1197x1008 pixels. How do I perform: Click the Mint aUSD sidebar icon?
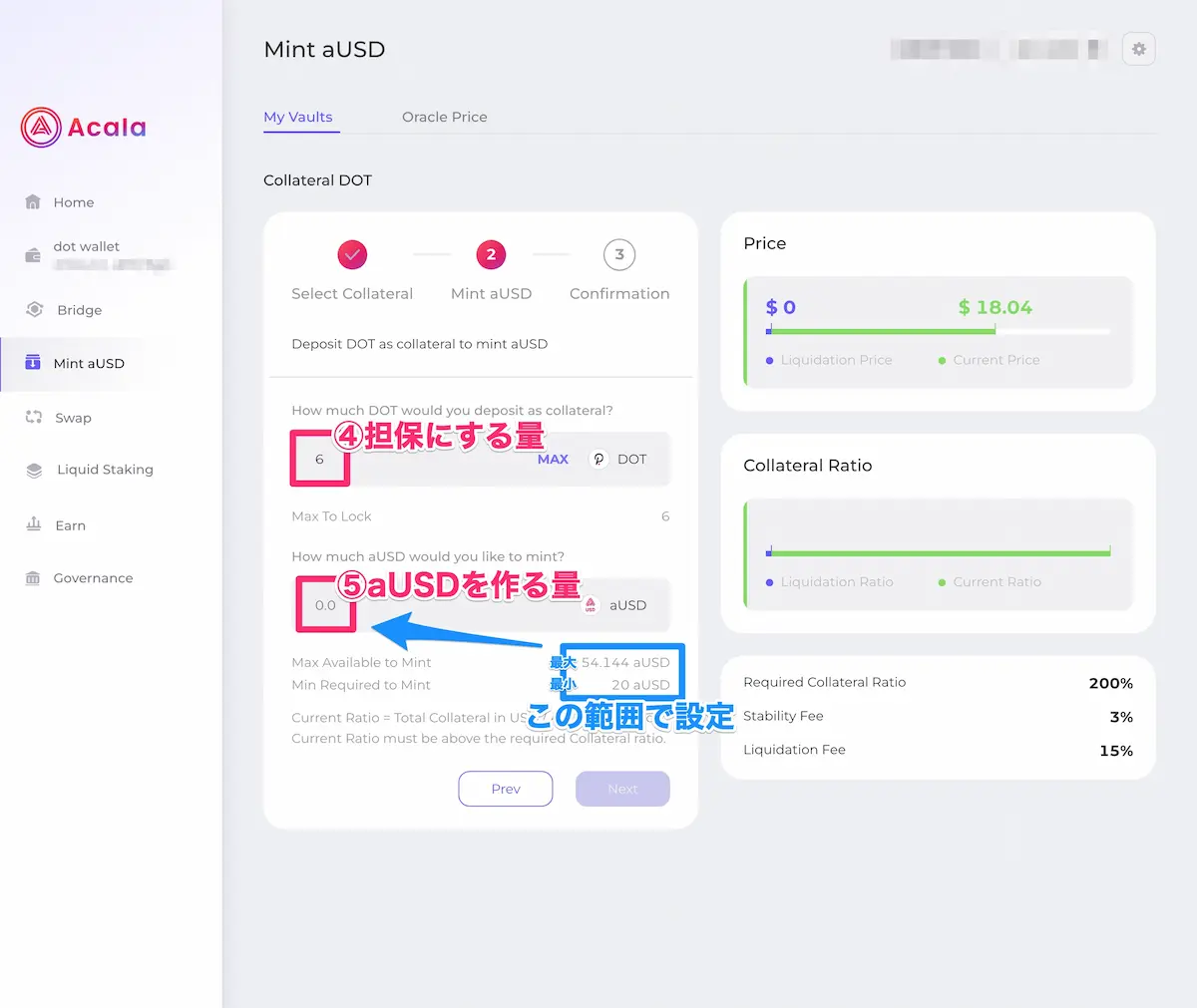33,362
